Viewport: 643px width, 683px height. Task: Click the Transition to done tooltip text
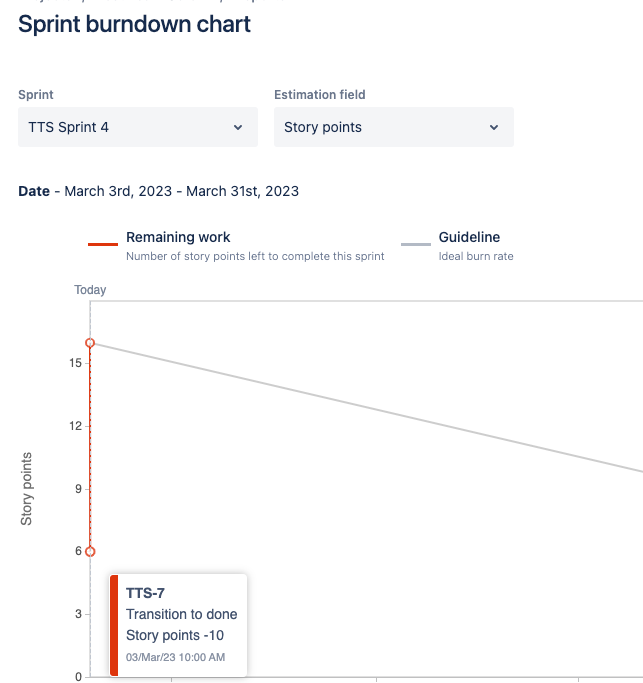(x=182, y=614)
